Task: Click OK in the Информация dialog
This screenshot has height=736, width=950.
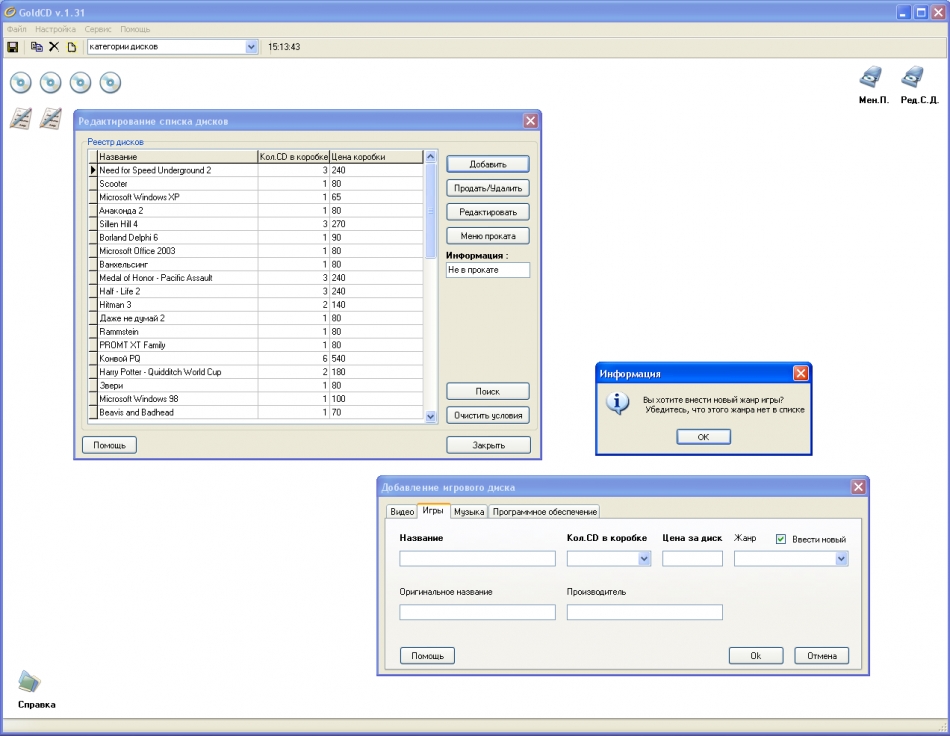Action: 703,437
